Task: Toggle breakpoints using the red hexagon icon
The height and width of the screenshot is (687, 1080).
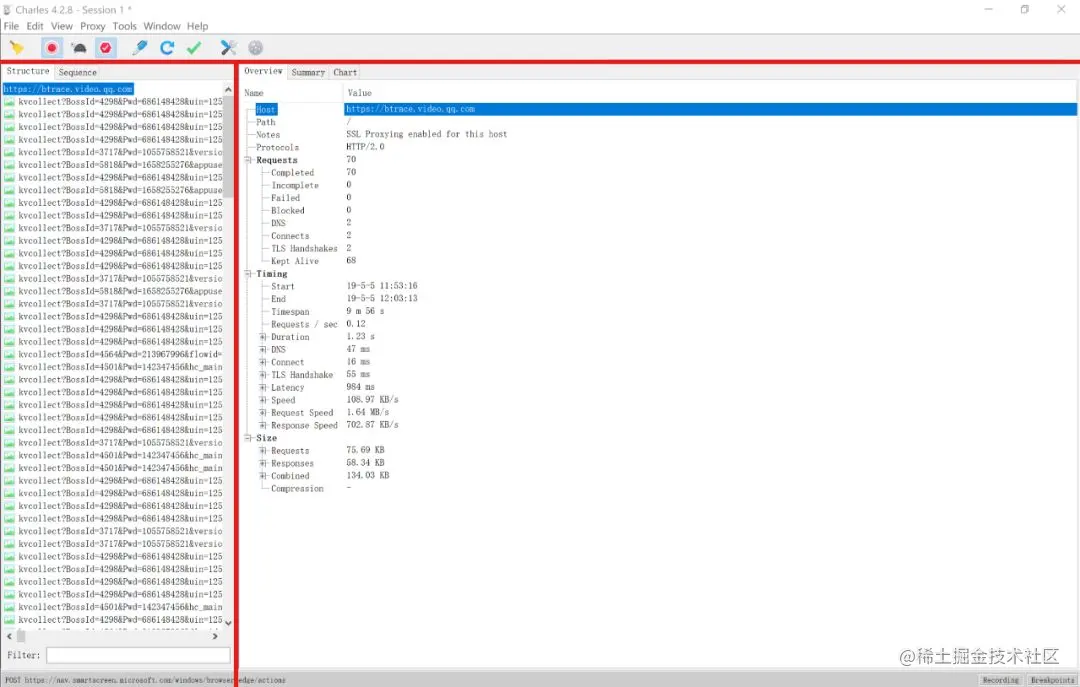Action: (105, 48)
